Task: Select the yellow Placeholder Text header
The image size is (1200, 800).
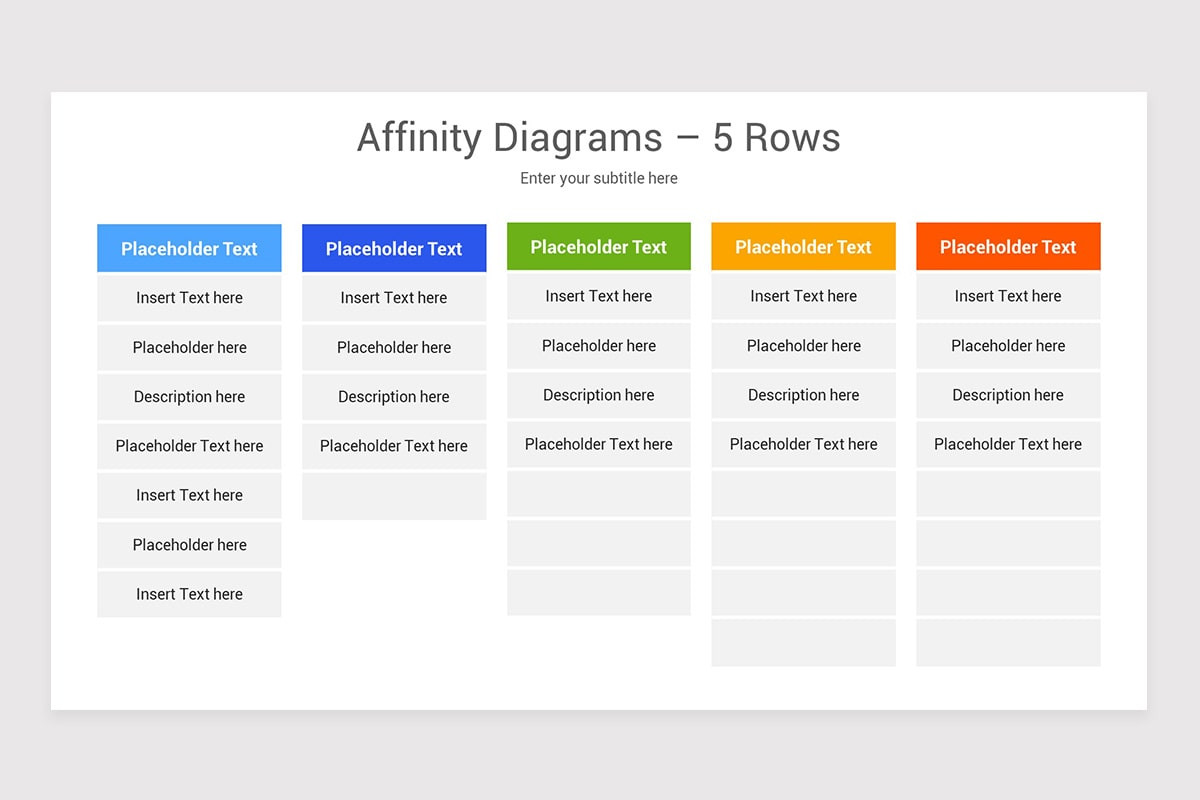Action: (803, 246)
